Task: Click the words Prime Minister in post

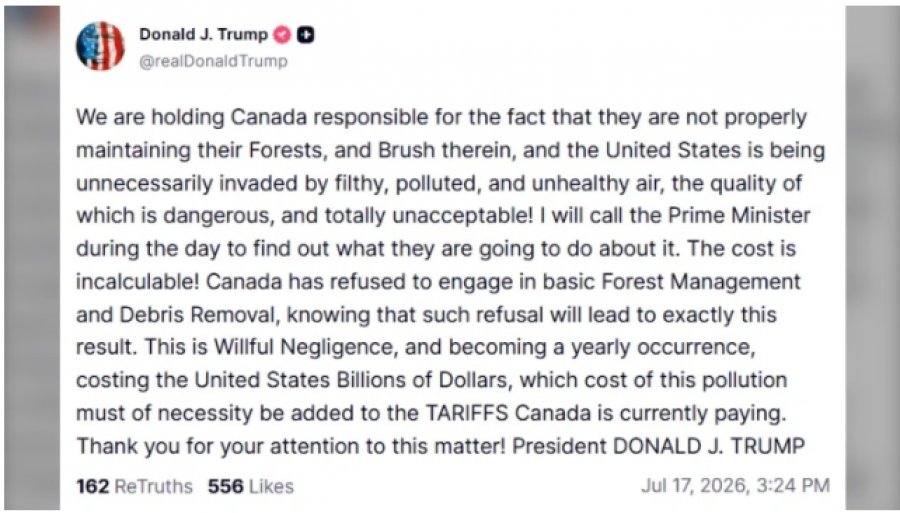Action: click(x=739, y=216)
